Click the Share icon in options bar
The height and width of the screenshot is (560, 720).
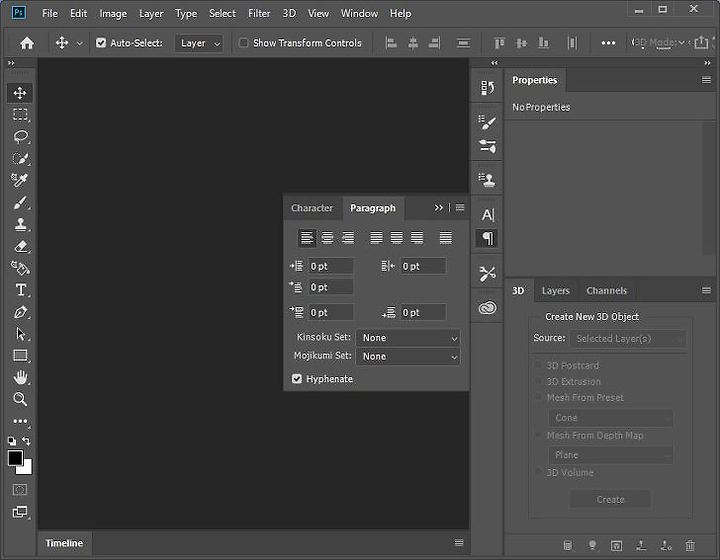pos(701,43)
